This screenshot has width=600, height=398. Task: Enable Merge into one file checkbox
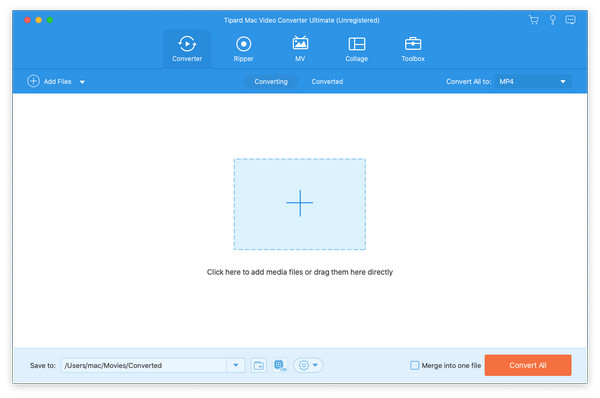[414, 365]
